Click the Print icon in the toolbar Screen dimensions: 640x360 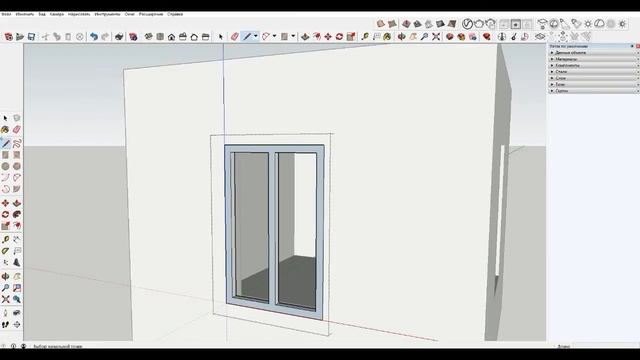[x=119, y=37]
